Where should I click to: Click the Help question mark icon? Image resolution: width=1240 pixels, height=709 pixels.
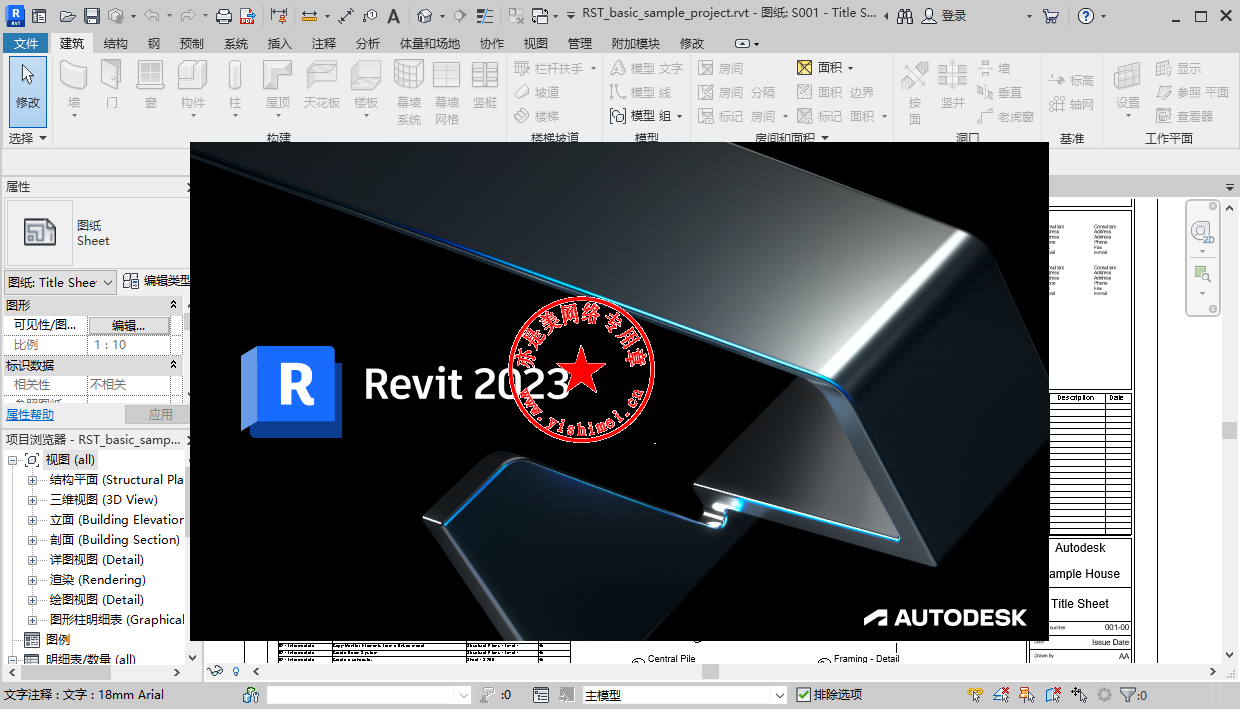coord(1087,16)
